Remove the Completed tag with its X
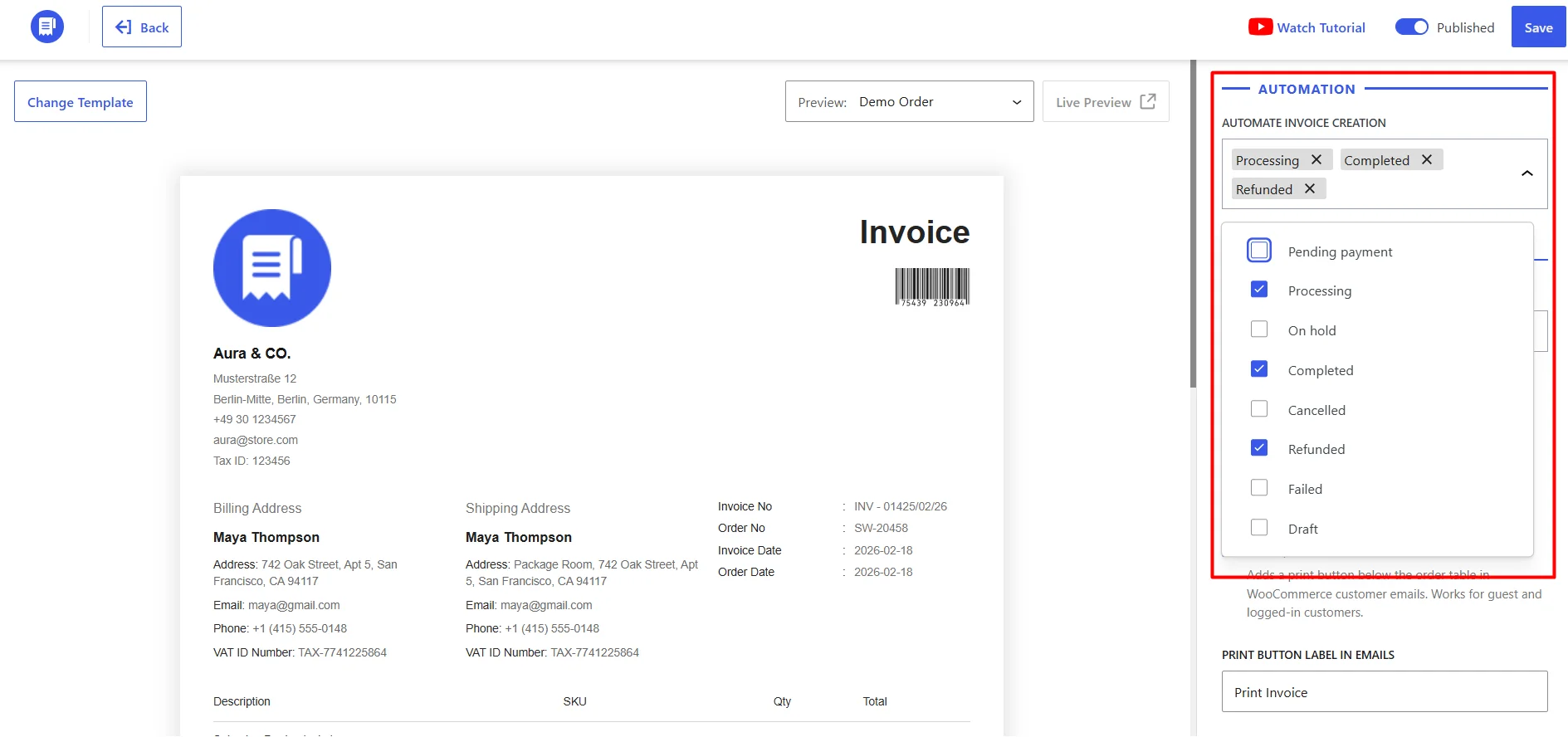This screenshot has width=1568, height=737. [1427, 159]
